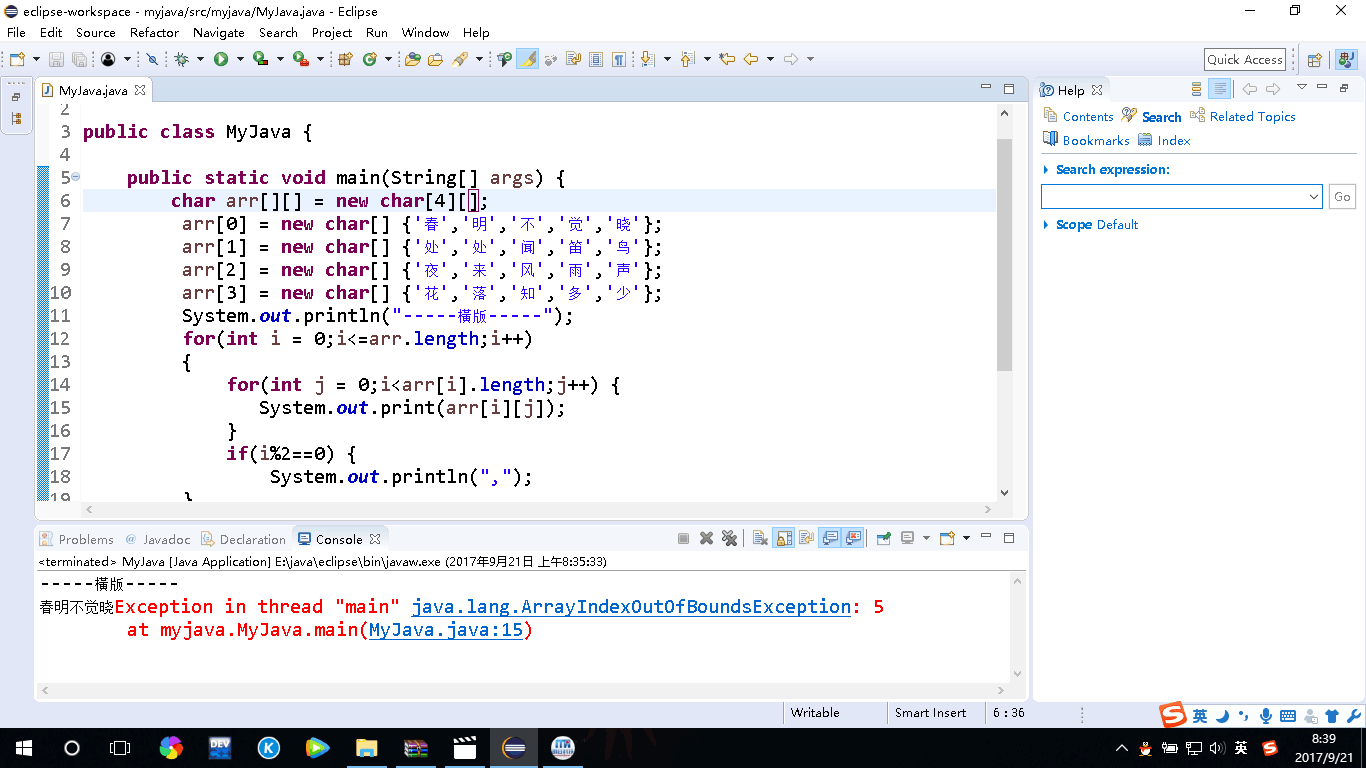
Task: Expand the Search expression section
Action: point(1046,170)
